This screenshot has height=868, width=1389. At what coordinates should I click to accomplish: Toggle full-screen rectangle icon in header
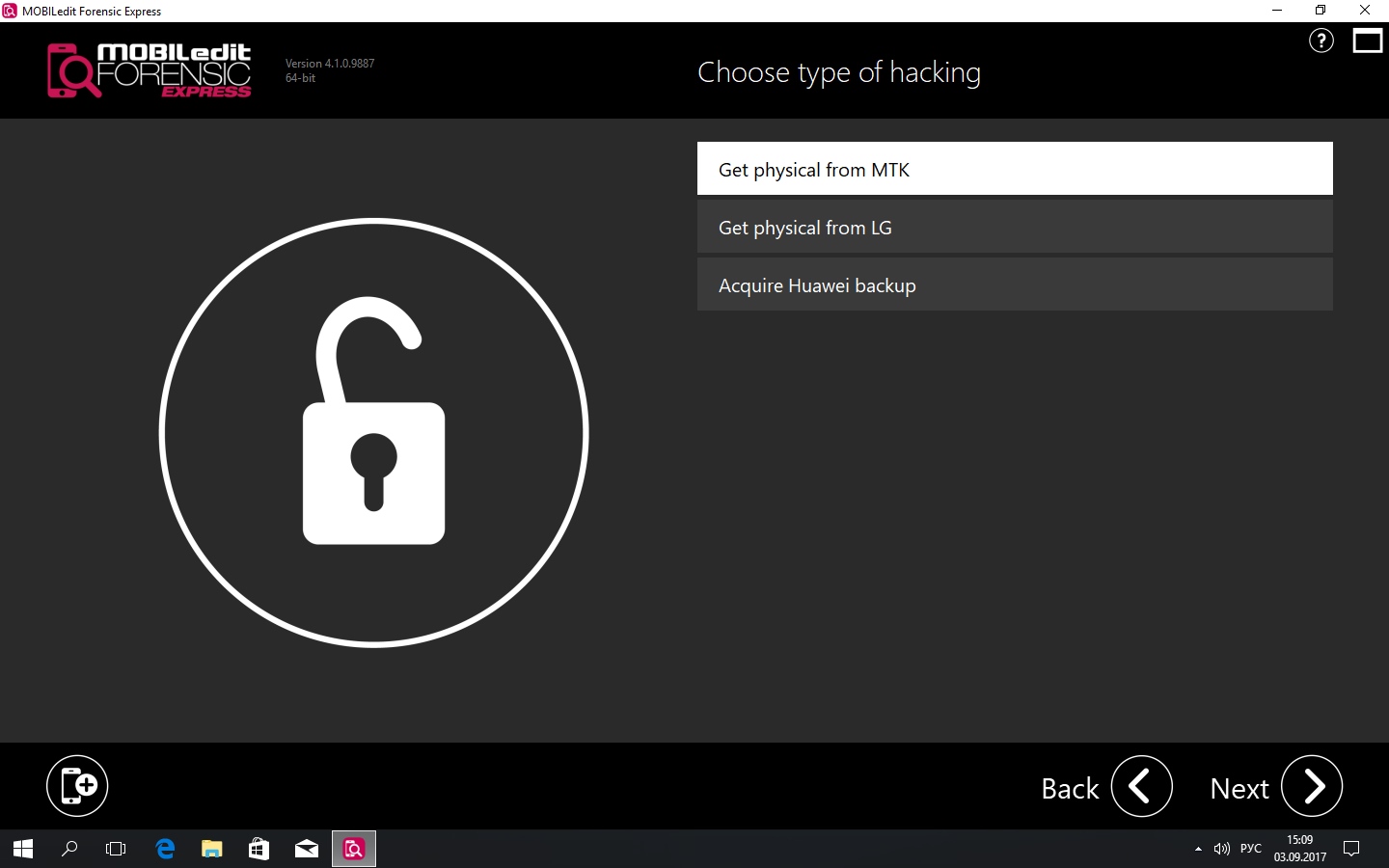[1368, 41]
